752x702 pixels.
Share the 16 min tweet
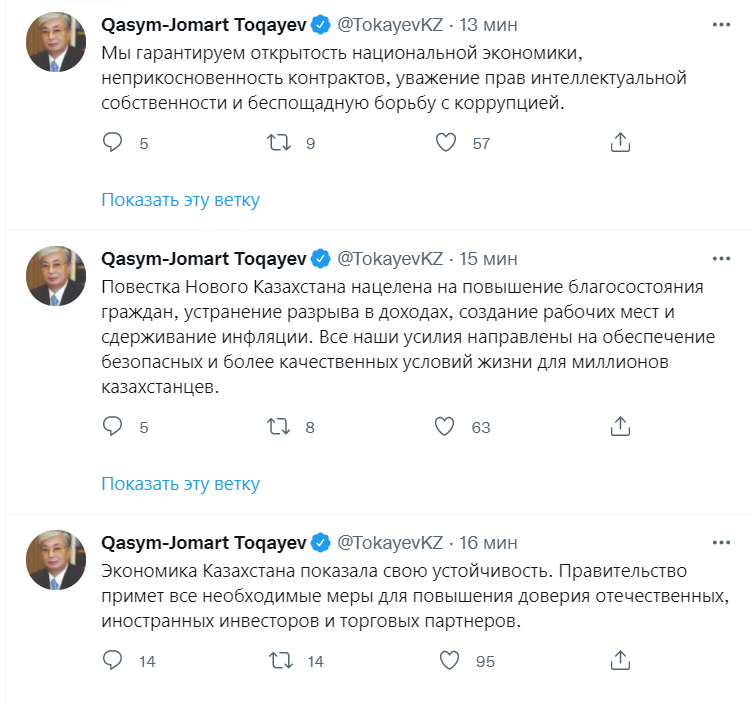coord(620,660)
